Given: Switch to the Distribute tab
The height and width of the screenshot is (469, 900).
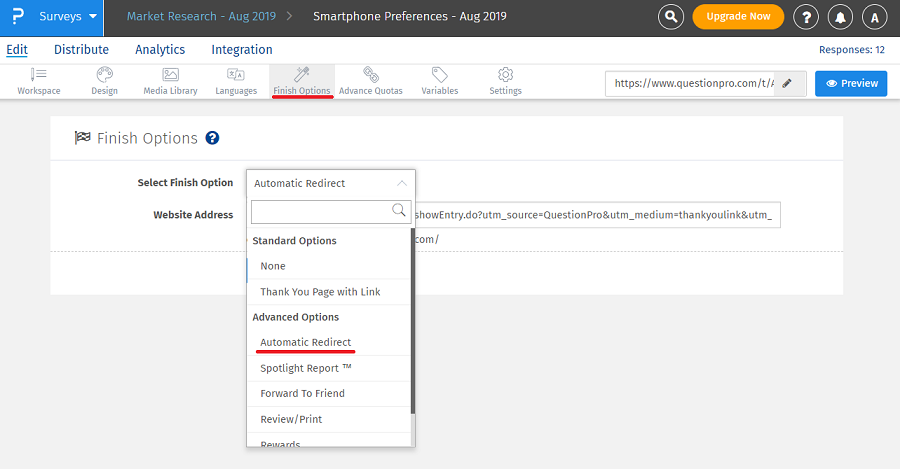Looking at the screenshot, I should [81, 50].
